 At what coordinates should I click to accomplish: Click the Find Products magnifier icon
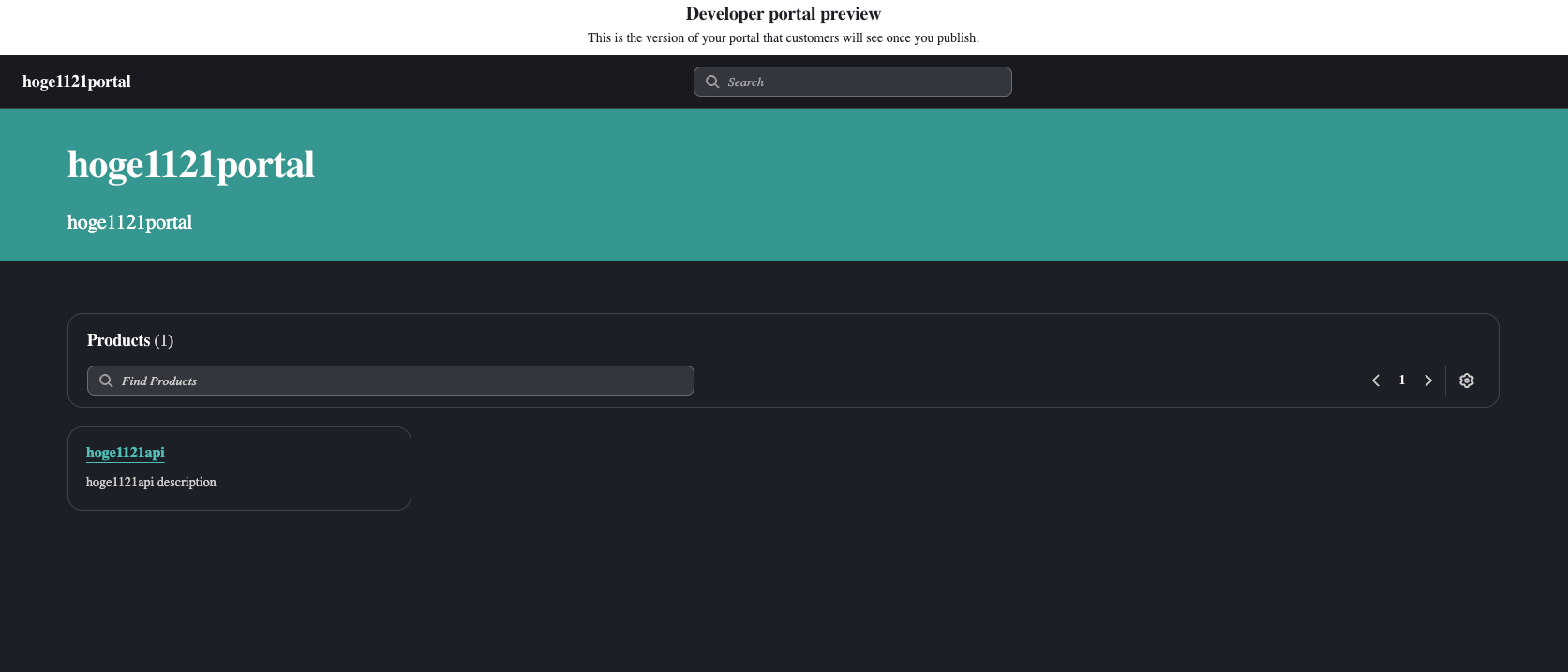pos(106,381)
